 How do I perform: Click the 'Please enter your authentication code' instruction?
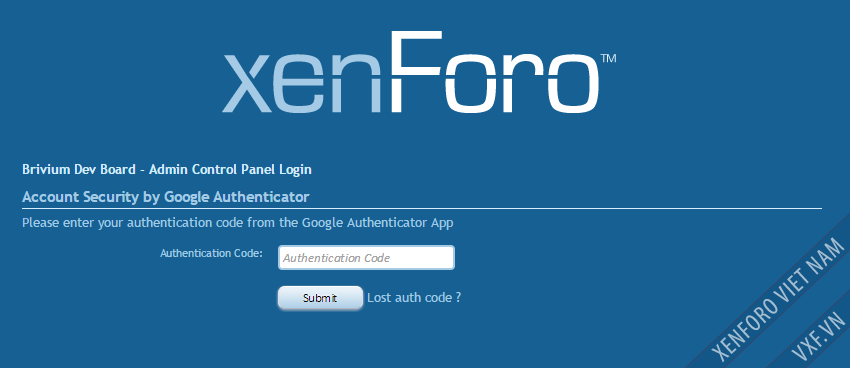coord(237,223)
